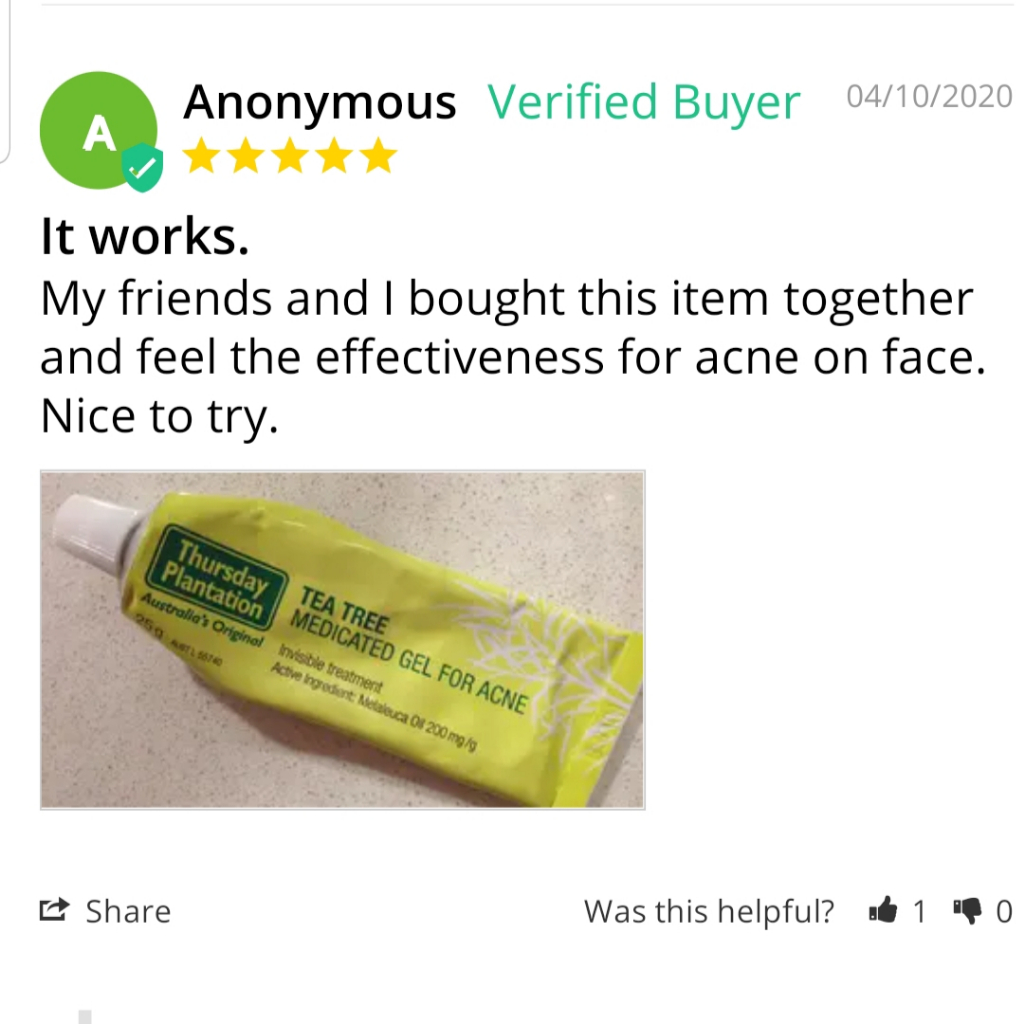Screen dimensions: 1024x1024
Task: Click the Verified Buyer label
Action: click(x=644, y=103)
